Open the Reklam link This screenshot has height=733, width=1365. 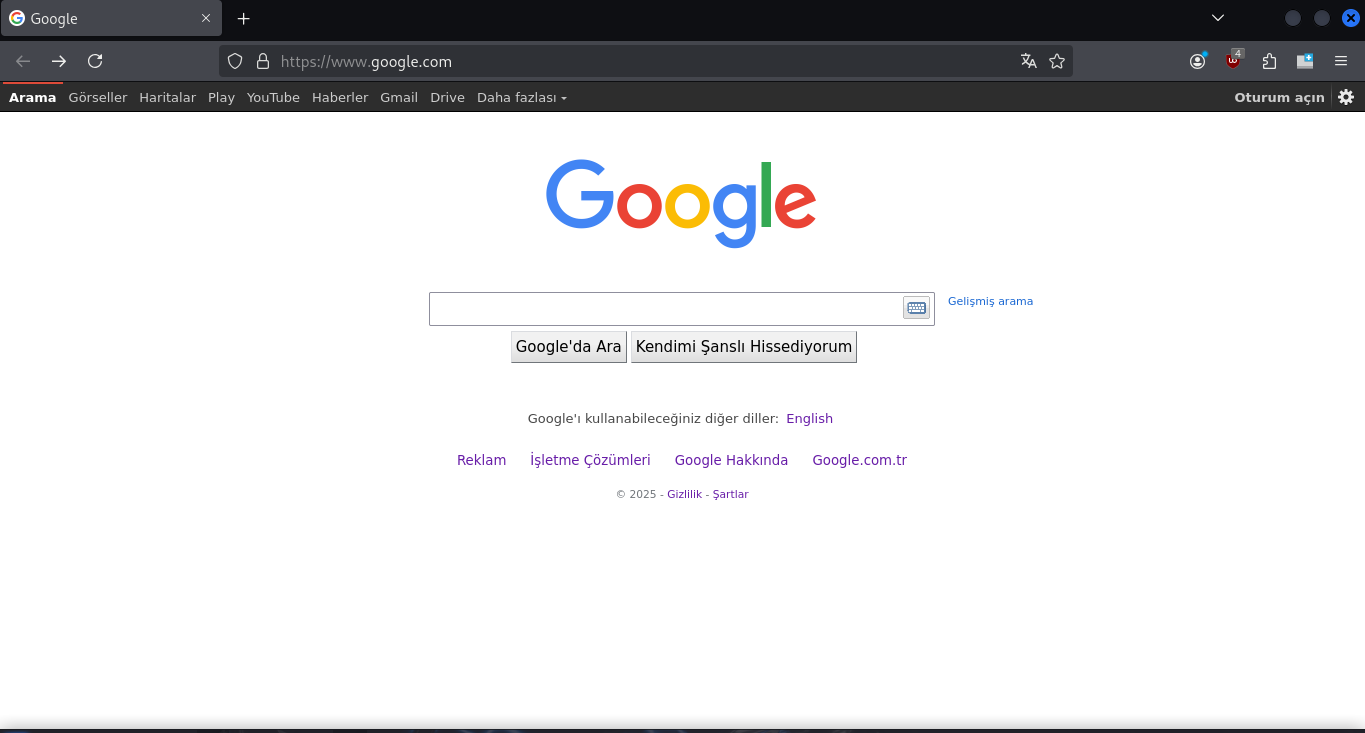(481, 460)
